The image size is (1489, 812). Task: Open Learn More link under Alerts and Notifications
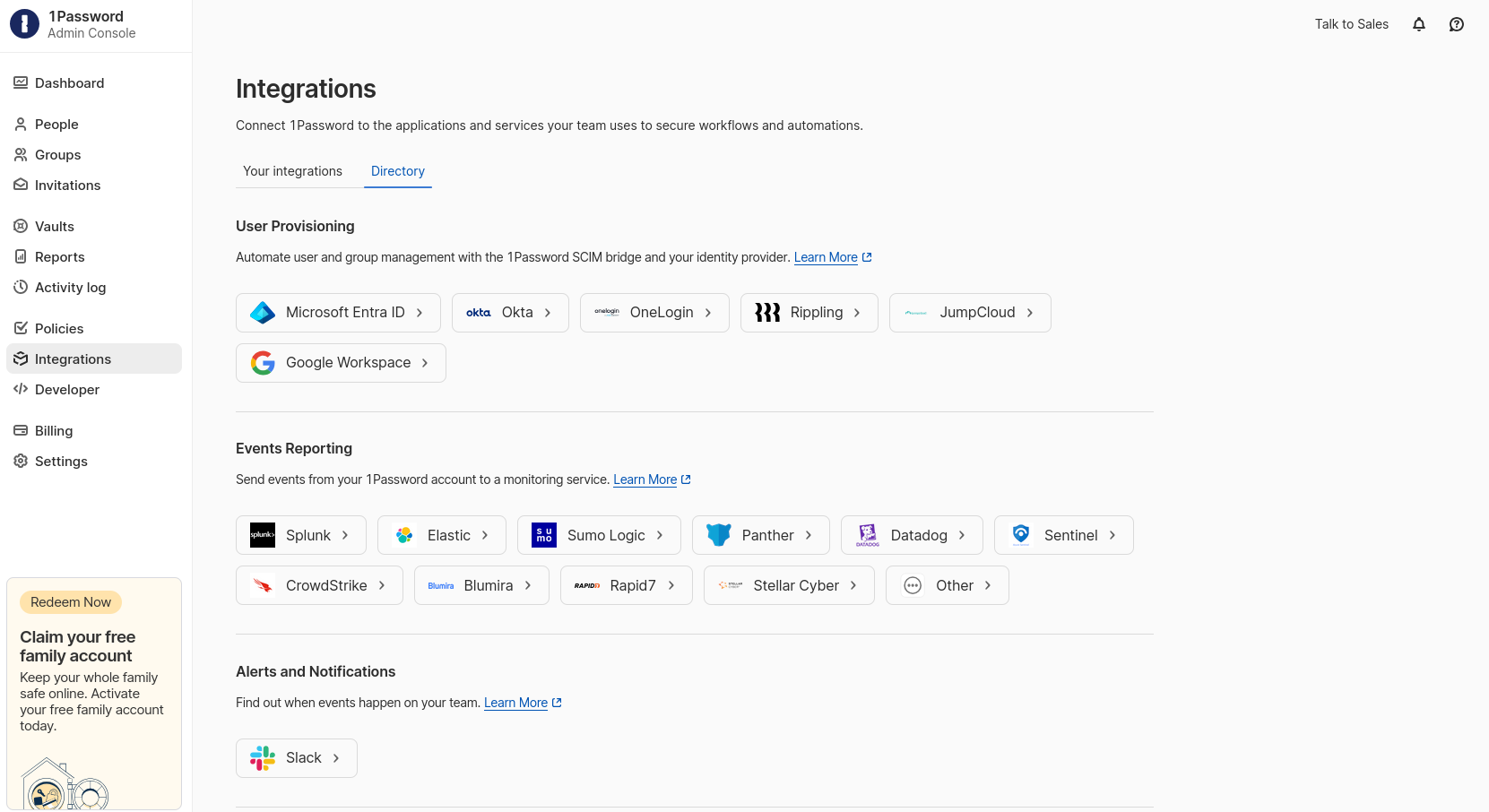coord(515,703)
